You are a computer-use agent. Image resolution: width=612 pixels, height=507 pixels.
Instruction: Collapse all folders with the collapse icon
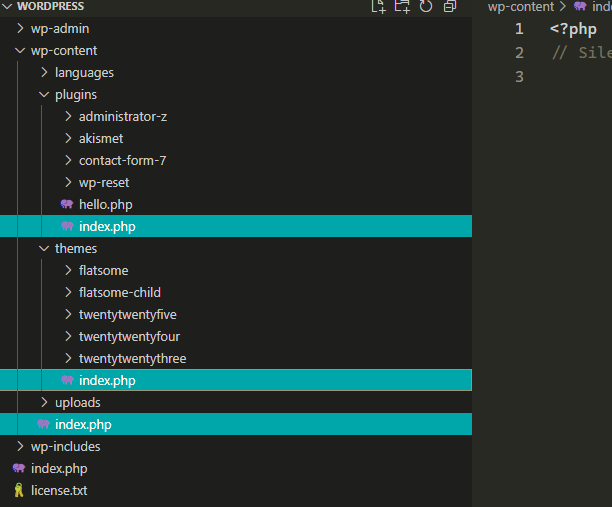click(450, 6)
